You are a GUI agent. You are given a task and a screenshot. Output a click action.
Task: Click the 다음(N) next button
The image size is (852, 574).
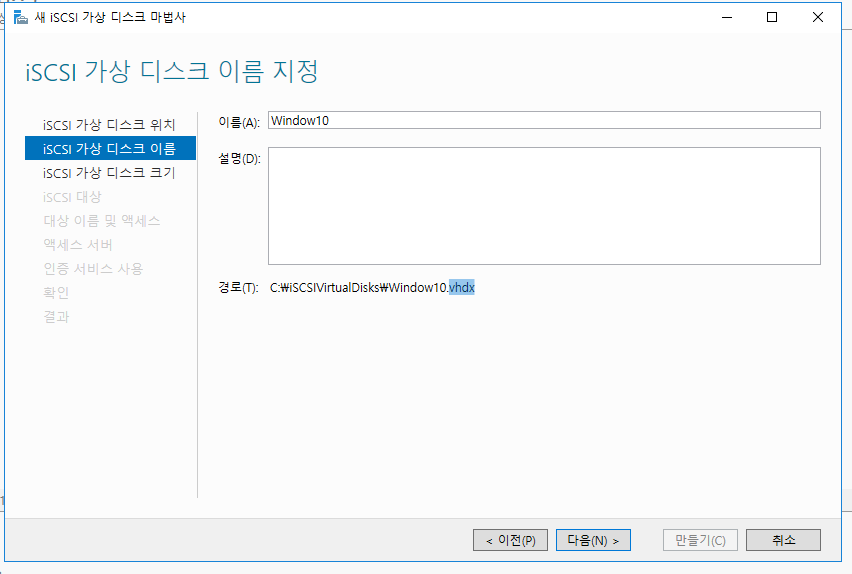click(593, 540)
